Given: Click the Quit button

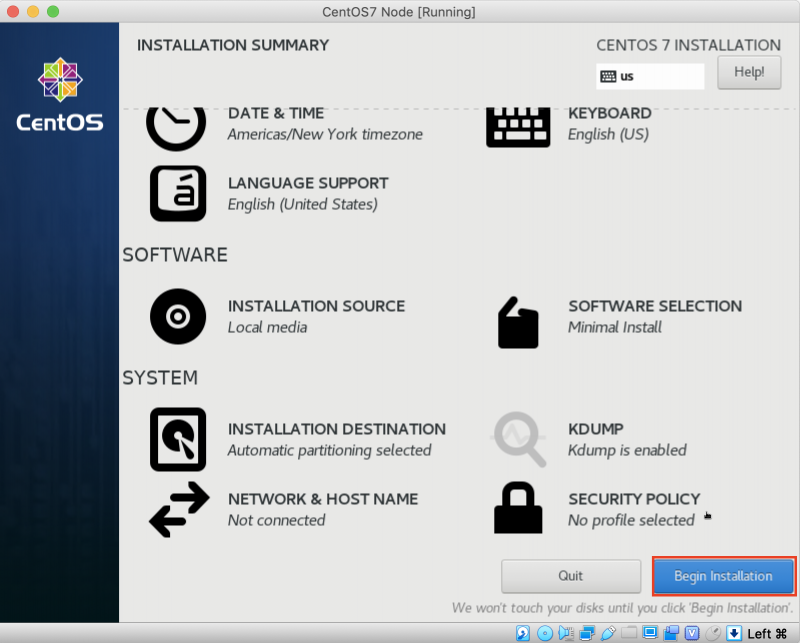Looking at the screenshot, I should point(571,576).
